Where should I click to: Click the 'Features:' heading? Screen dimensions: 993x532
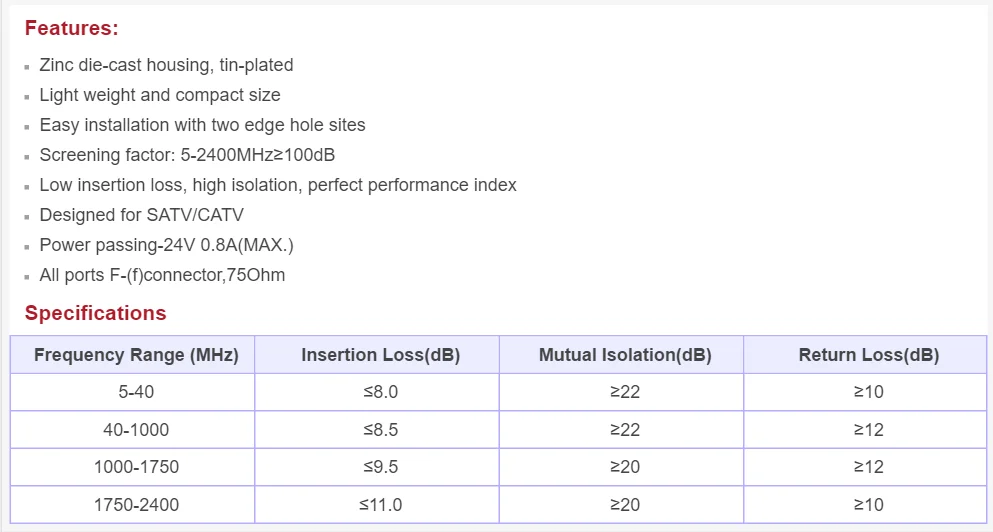click(x=71, y=28)
